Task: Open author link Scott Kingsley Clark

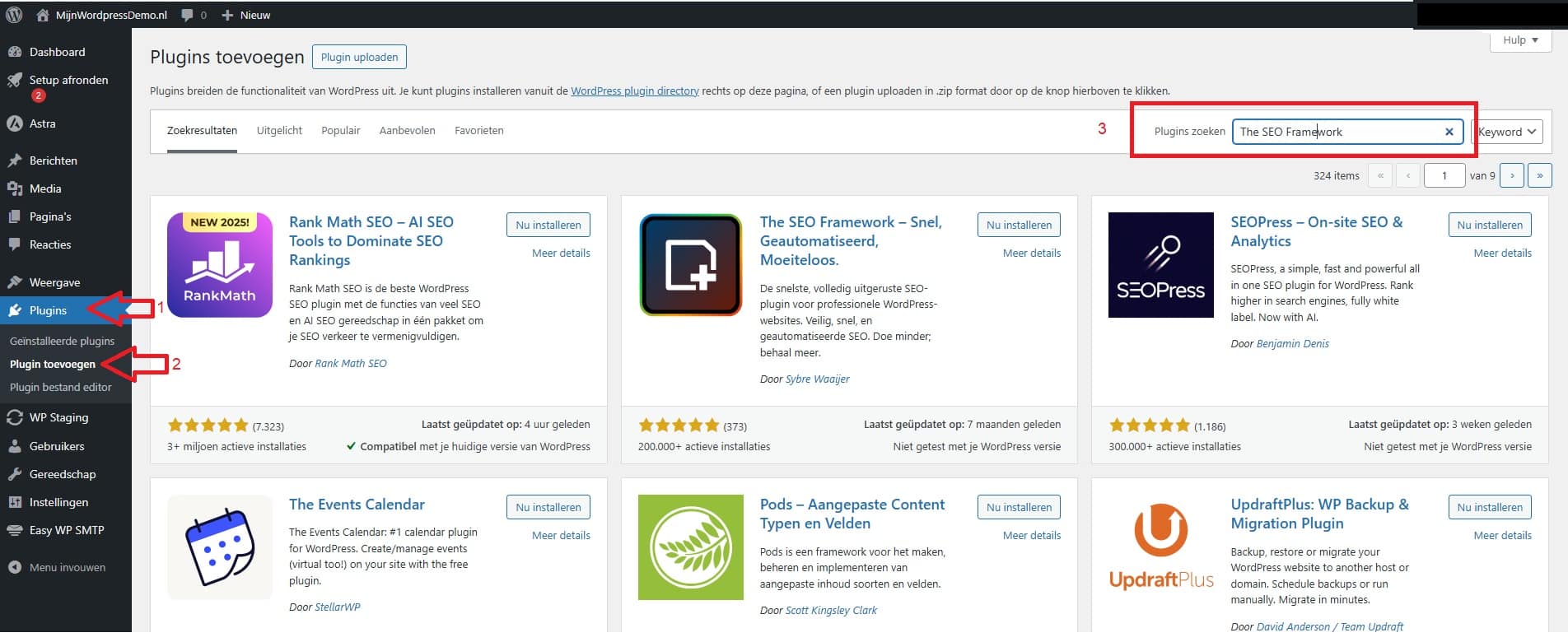Action: (x=831, y=610)
